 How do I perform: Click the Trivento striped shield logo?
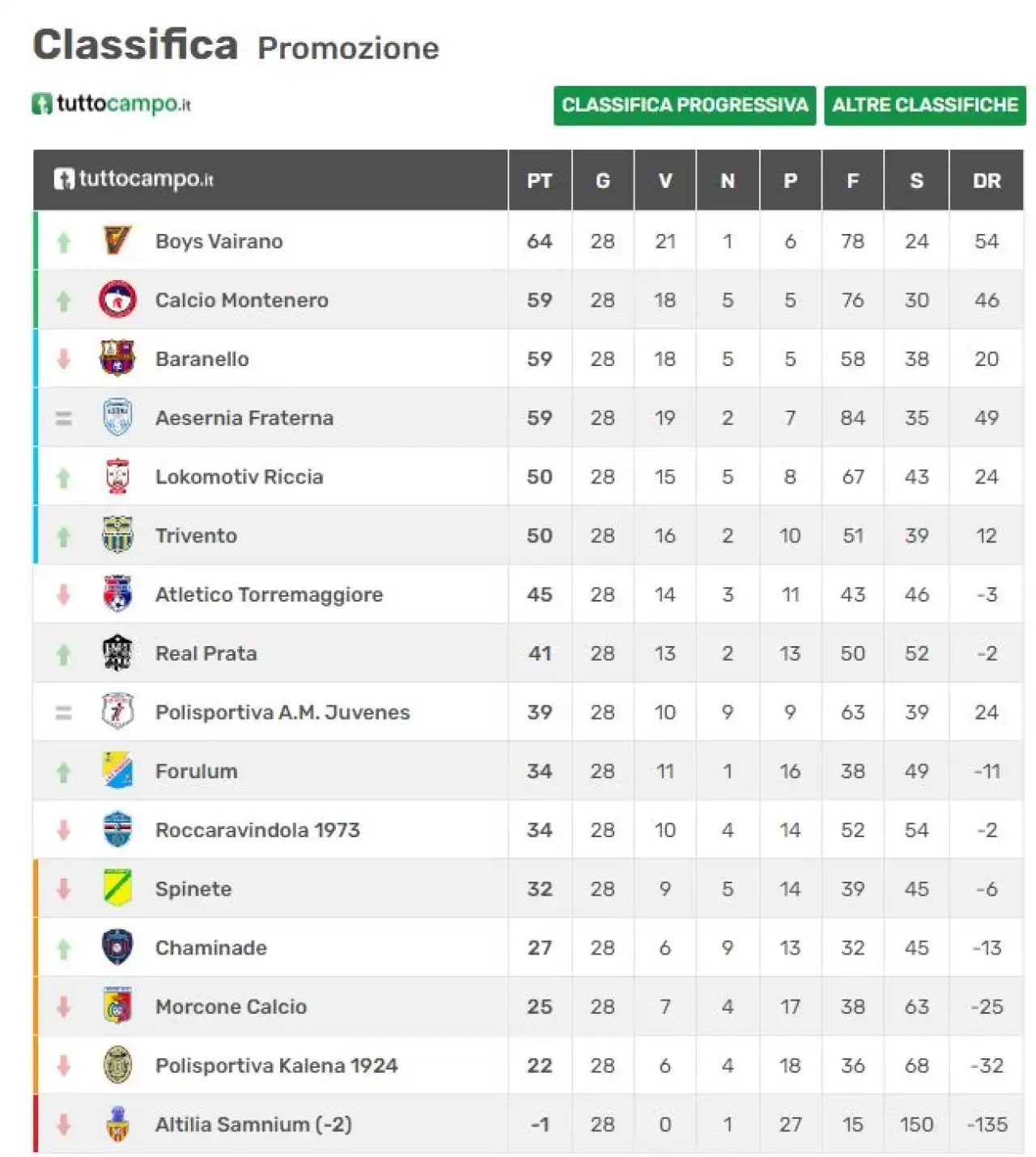(117, 535)
